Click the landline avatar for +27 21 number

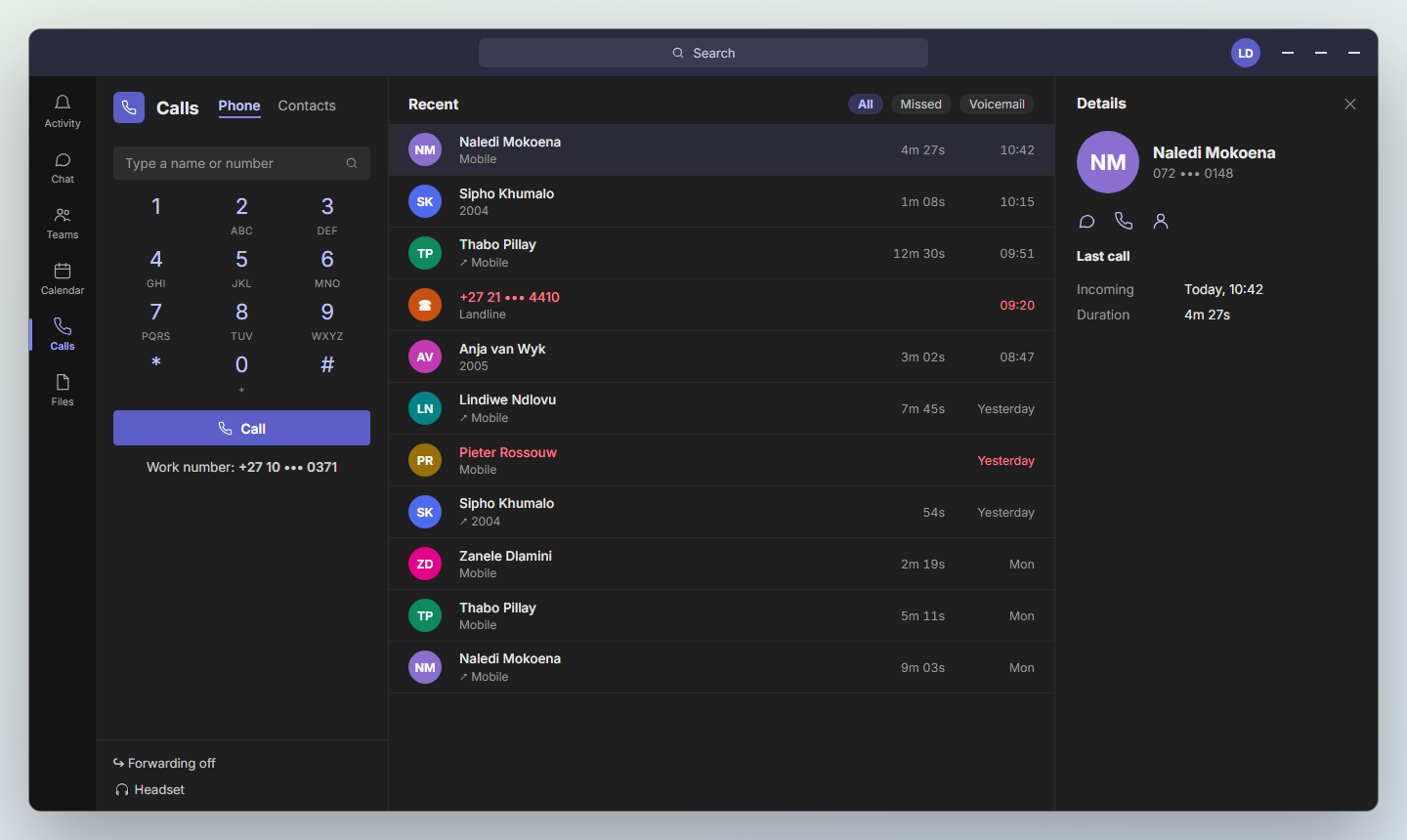coord(425,305)
